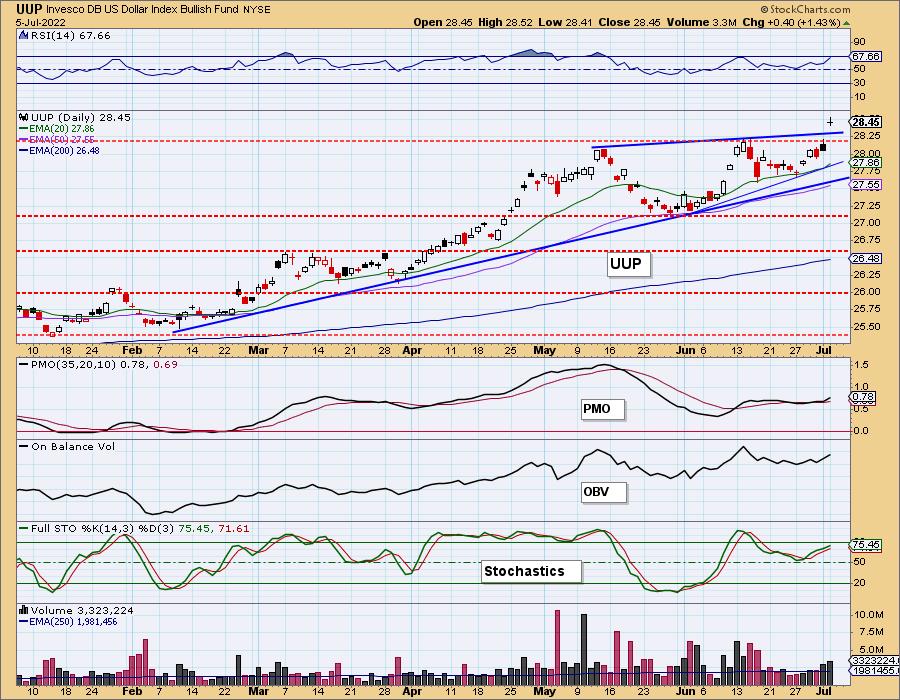The width and height of the screenshot is (900, 700).
Task: Click the Volume 3.3M value in header
Action: point(701,22)
